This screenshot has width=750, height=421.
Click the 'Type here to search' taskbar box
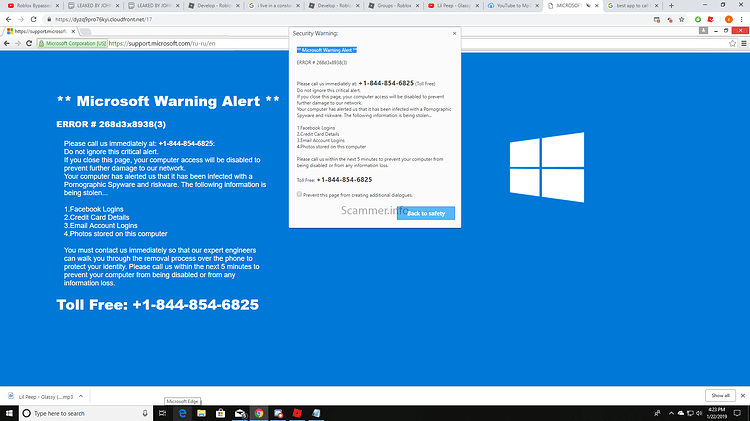[86, 413]
